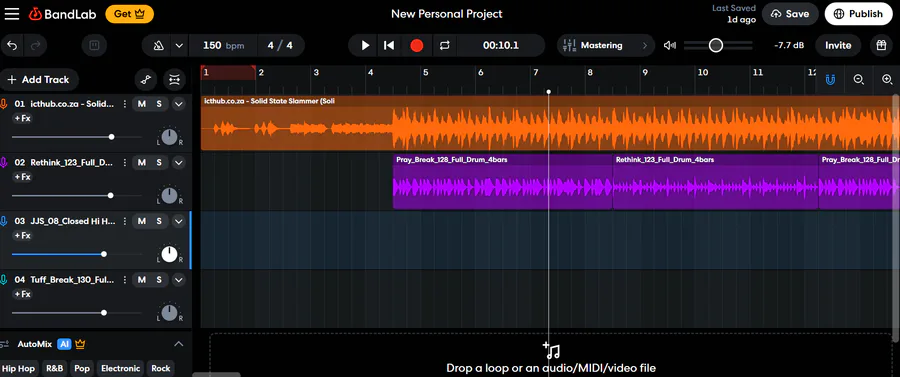
Task: Select the R&B AutoMix genre
Action: [55, 368]
